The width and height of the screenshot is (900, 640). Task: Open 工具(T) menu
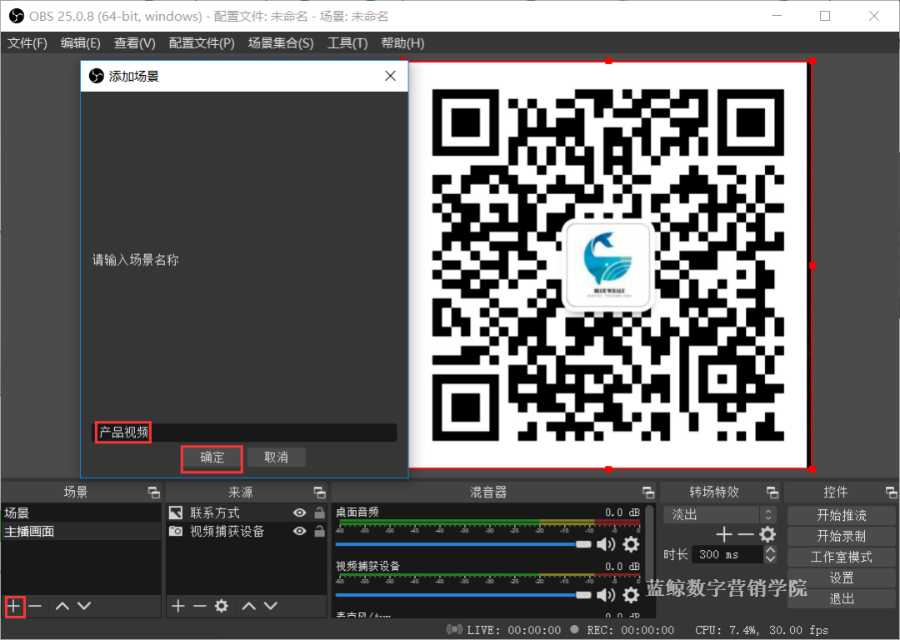(x=347, y=43)
